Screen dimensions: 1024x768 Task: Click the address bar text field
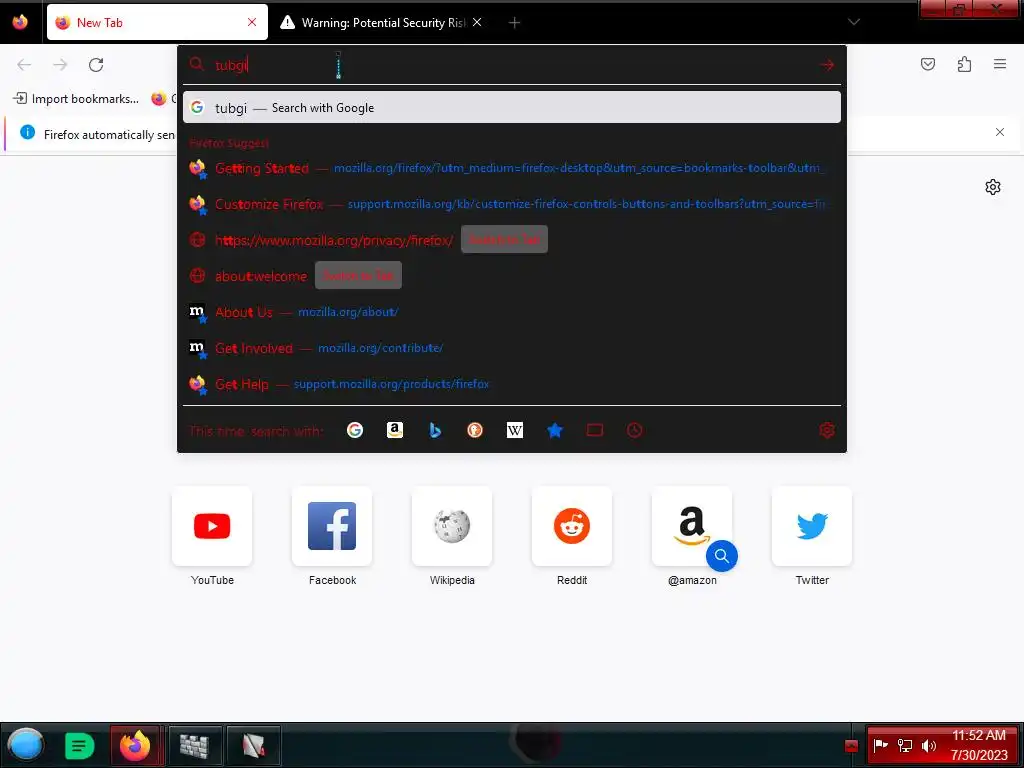point(512,65)
